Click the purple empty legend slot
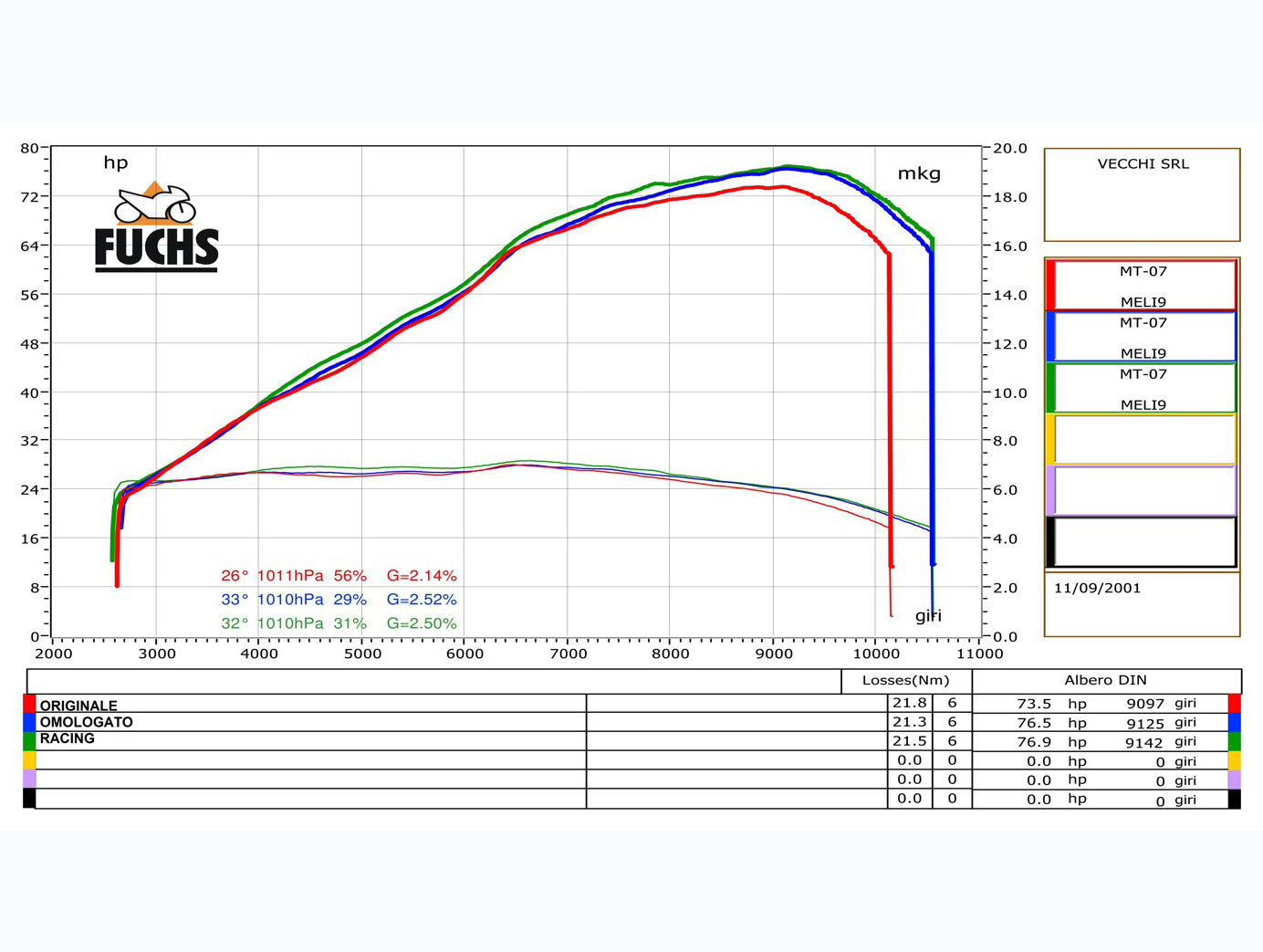 click(1143, 488)
